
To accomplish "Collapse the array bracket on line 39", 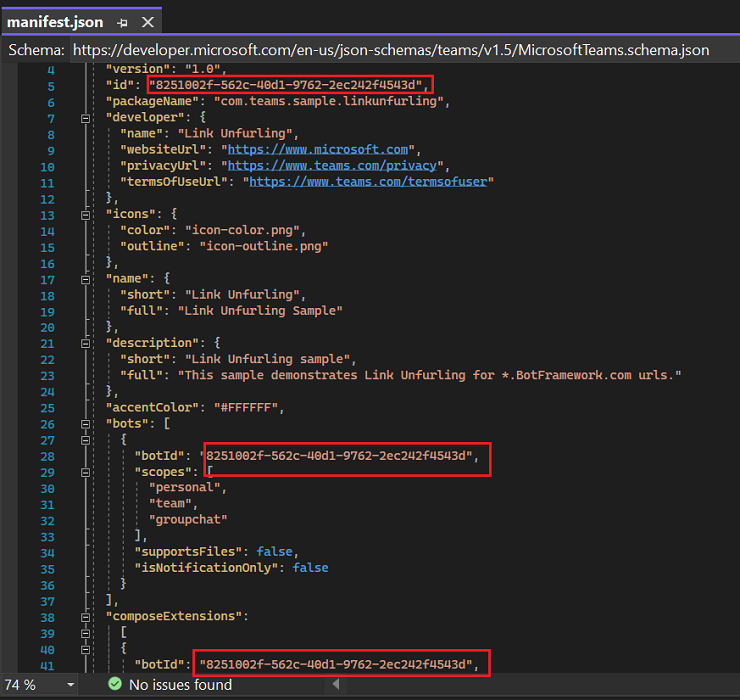I will (85, 633).
